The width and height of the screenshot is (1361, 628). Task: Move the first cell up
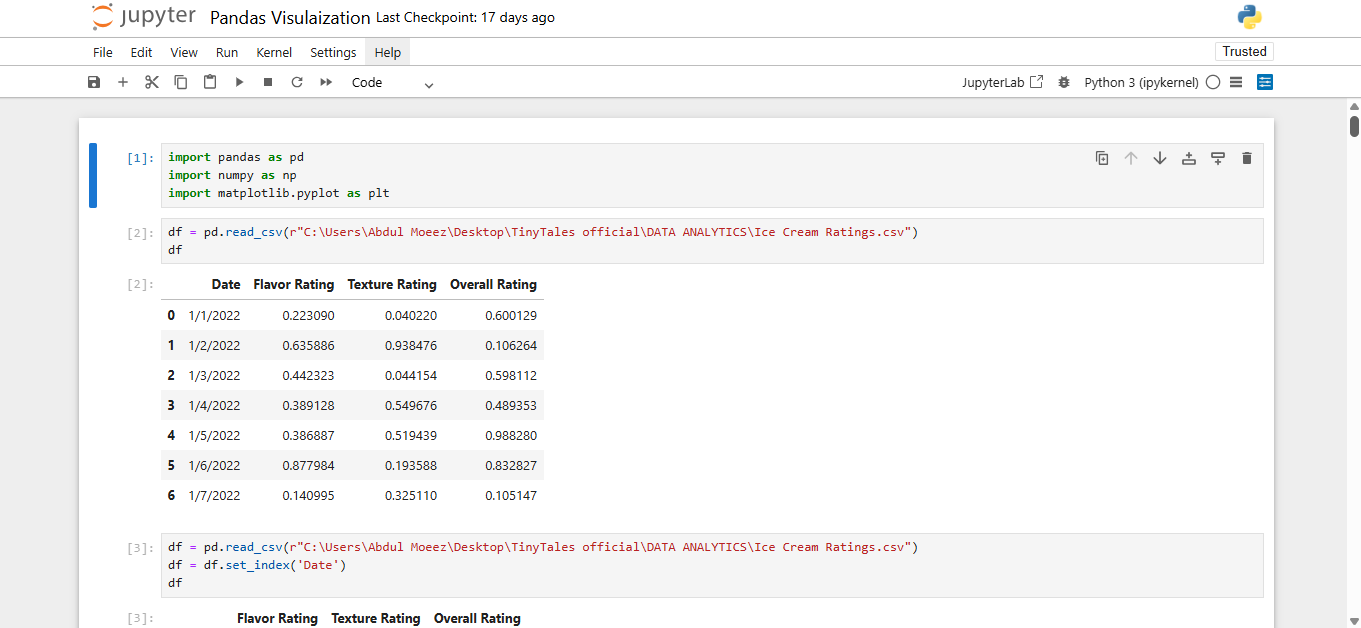(1131, 158)
